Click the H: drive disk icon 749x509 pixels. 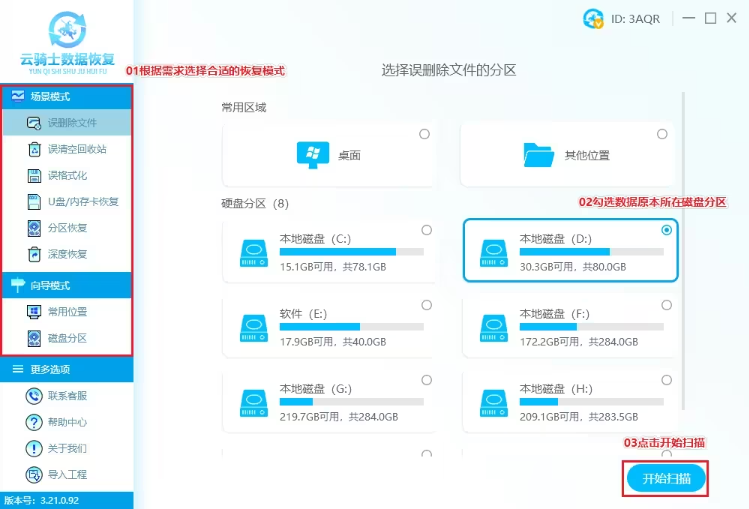(x=494, y=403)
